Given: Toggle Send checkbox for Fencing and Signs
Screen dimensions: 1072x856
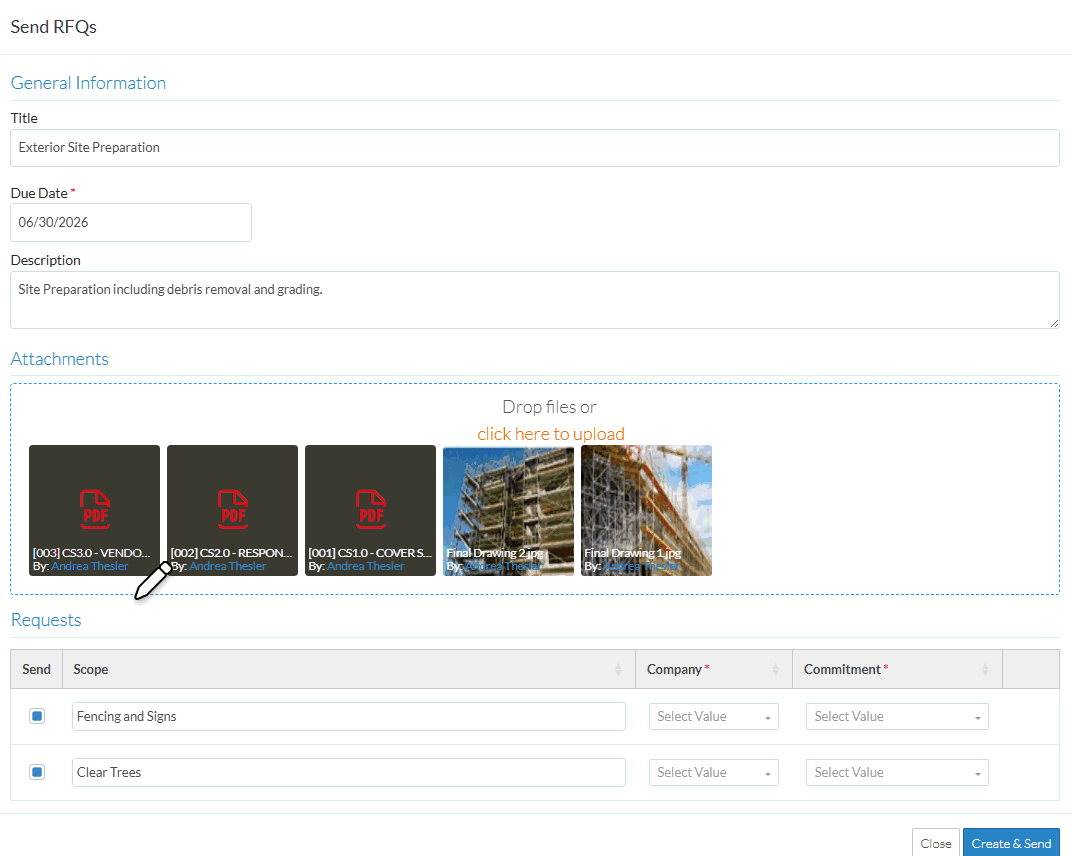Looking at the screenshot, I should click(x=37, y=716).
